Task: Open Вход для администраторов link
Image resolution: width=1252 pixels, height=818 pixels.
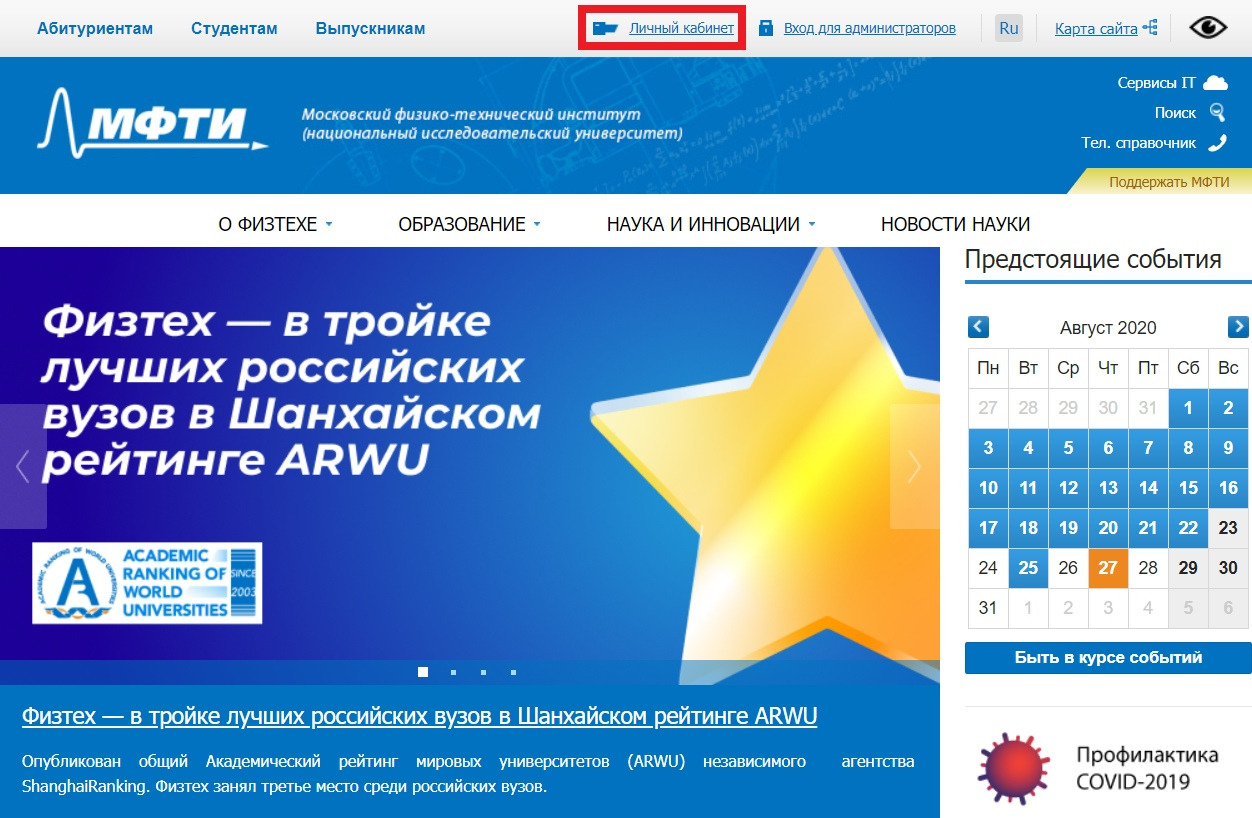Action: pos(869,28)
